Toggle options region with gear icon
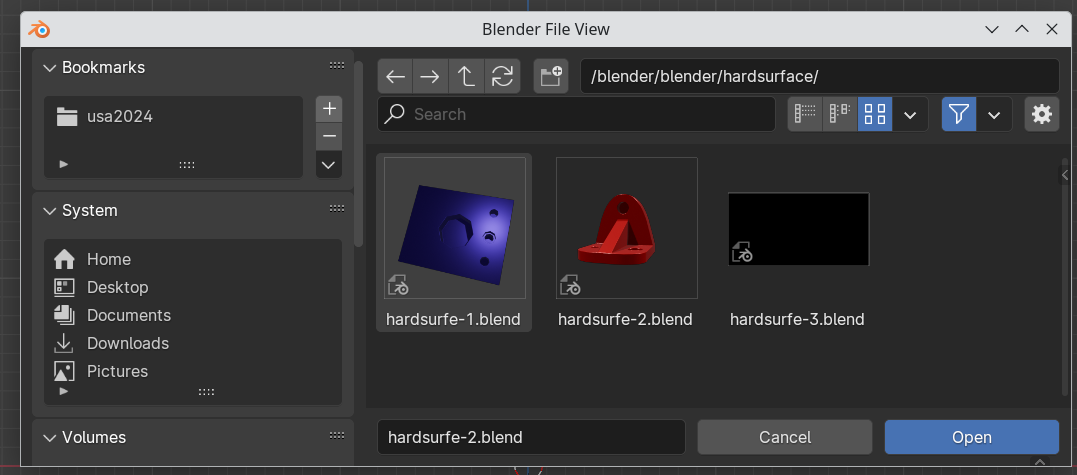The image size is (1077, 475). [1042, 114]
